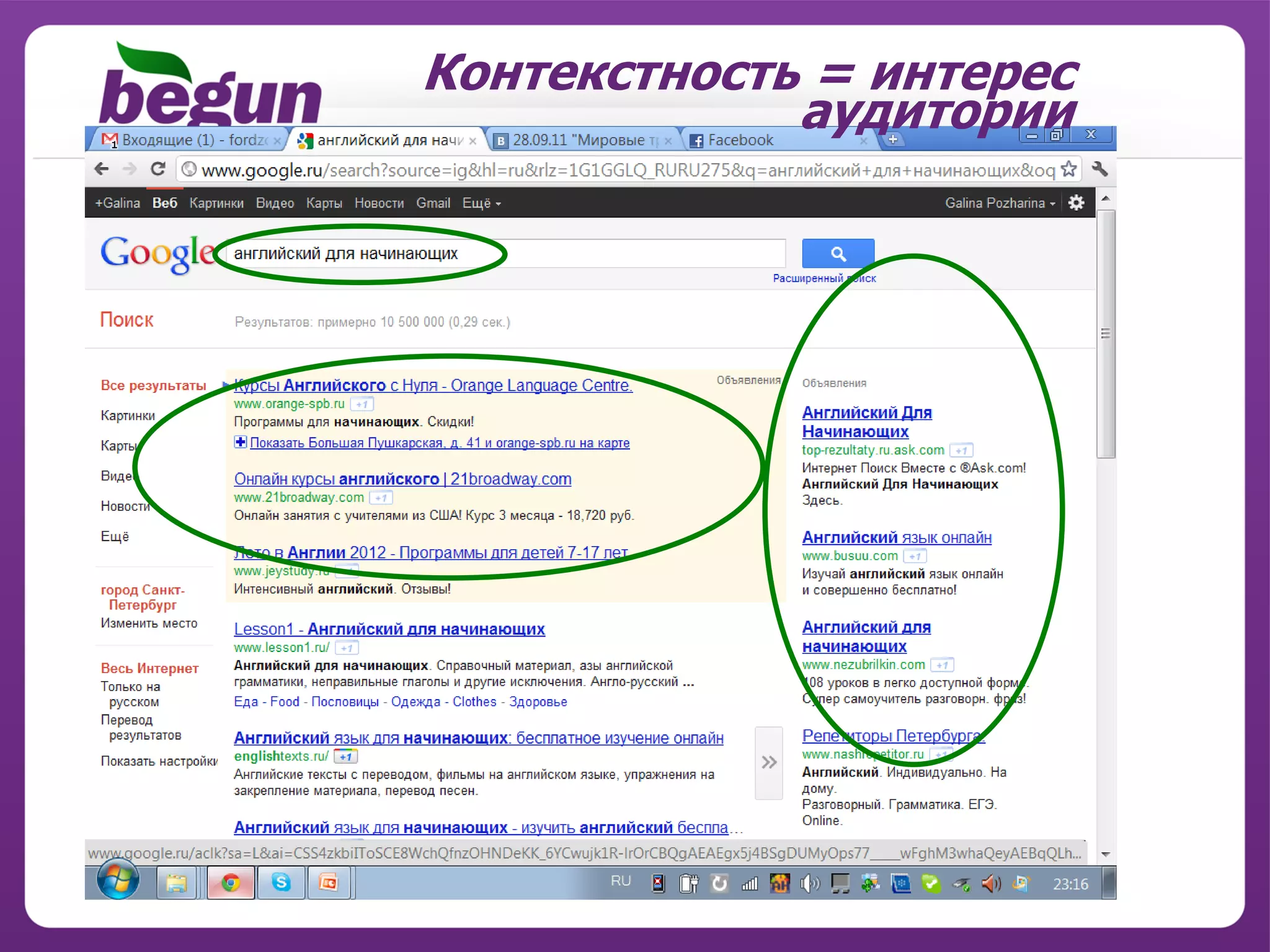The width and height of the screenshot is (1270, 952).
Task: Filter by Картинки in left sidebar
Action: (x=128, y=415)
